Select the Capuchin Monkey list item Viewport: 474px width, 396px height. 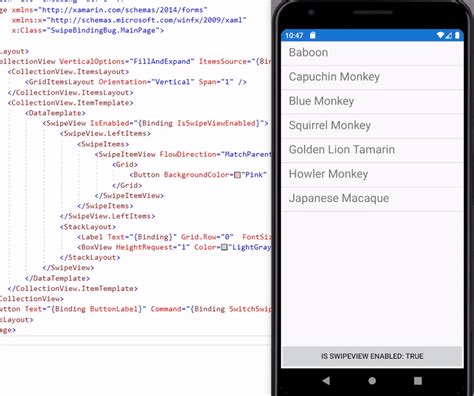point(372,77)
